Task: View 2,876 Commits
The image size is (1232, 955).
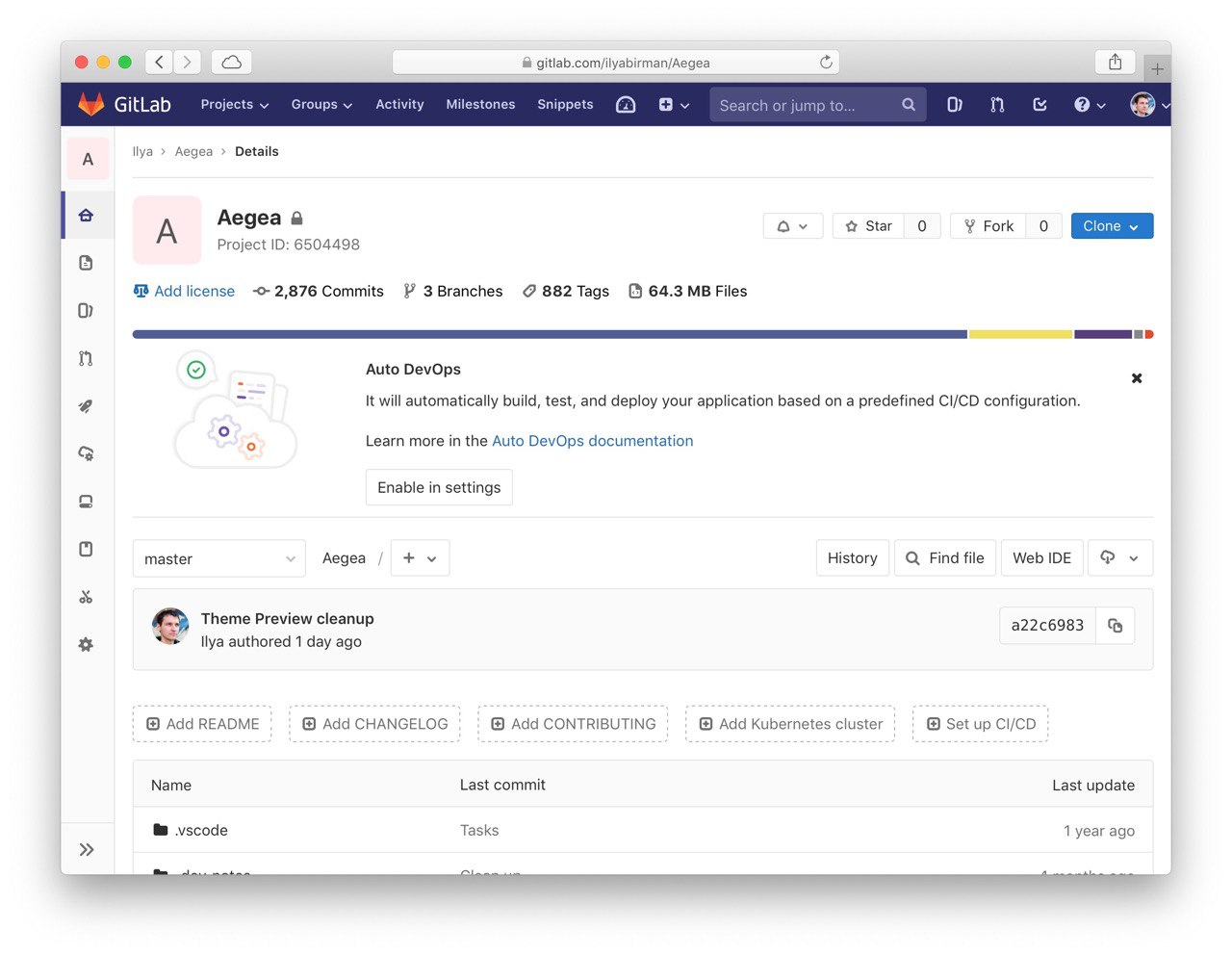Action: coord(318,291)
